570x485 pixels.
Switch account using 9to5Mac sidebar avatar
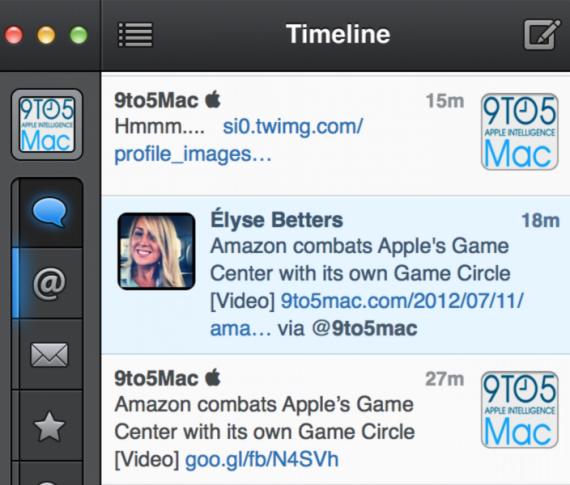[x=47, y=125]
